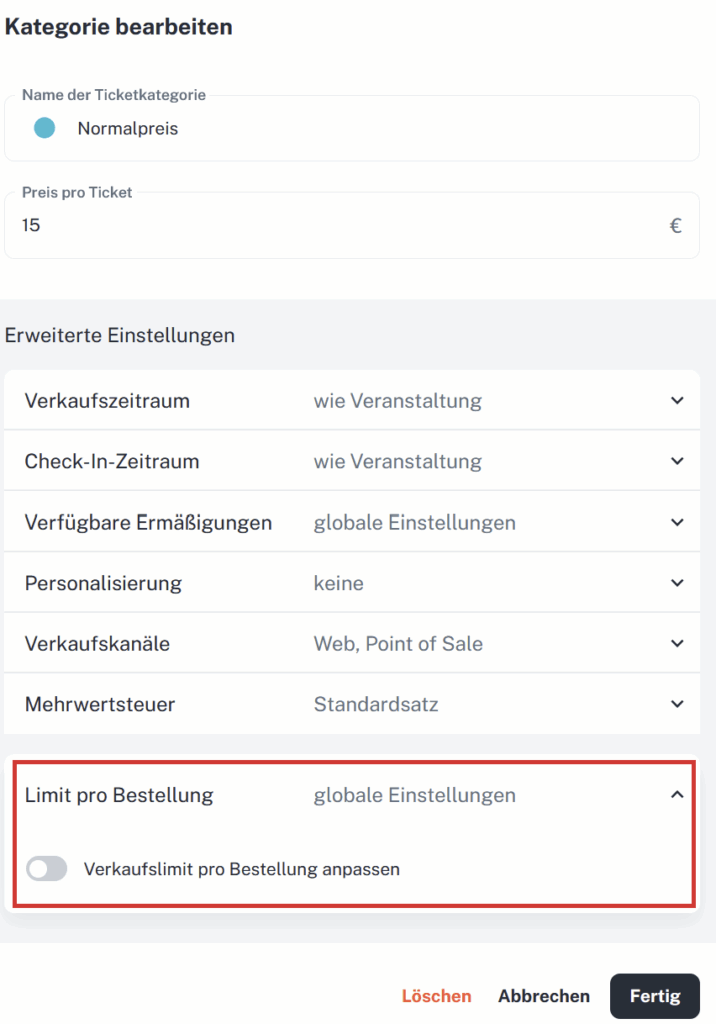Image resolution: width=716 pixels, height=1024 pixels.
Task: Click the euro currency symbol in price field
Action: click(x=676, y=226)
